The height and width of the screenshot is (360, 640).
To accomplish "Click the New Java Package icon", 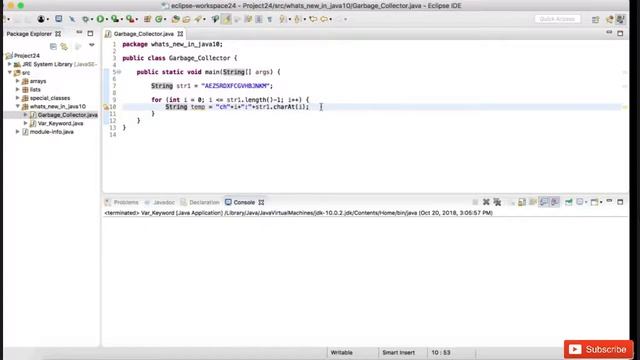I will pos(147,19).
